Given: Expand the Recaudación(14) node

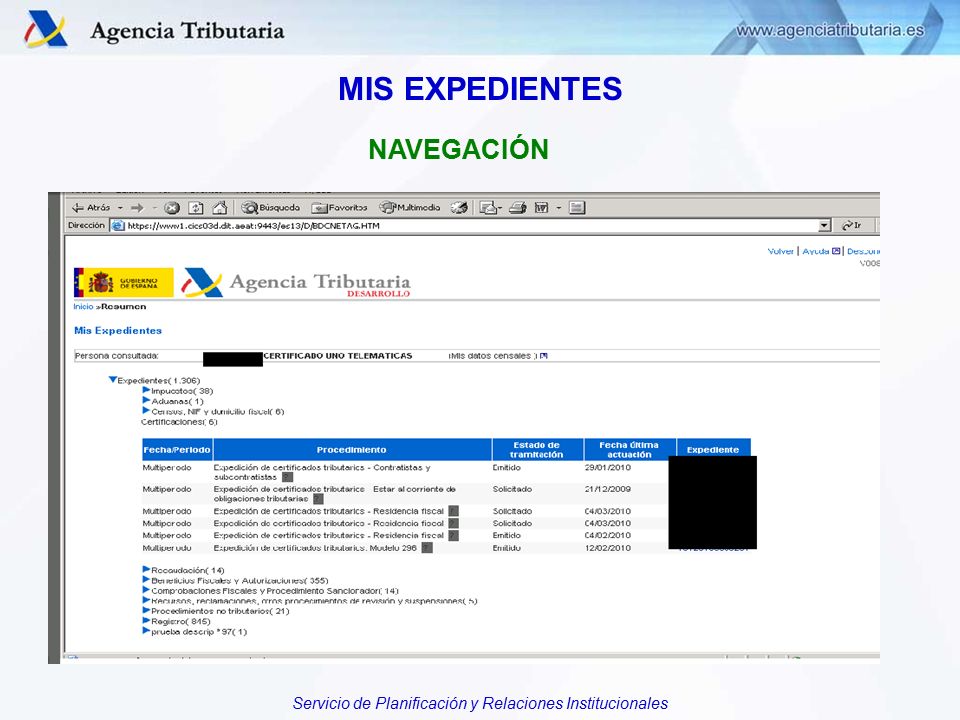Looking at the screenshot, I should tap(146, 569).
